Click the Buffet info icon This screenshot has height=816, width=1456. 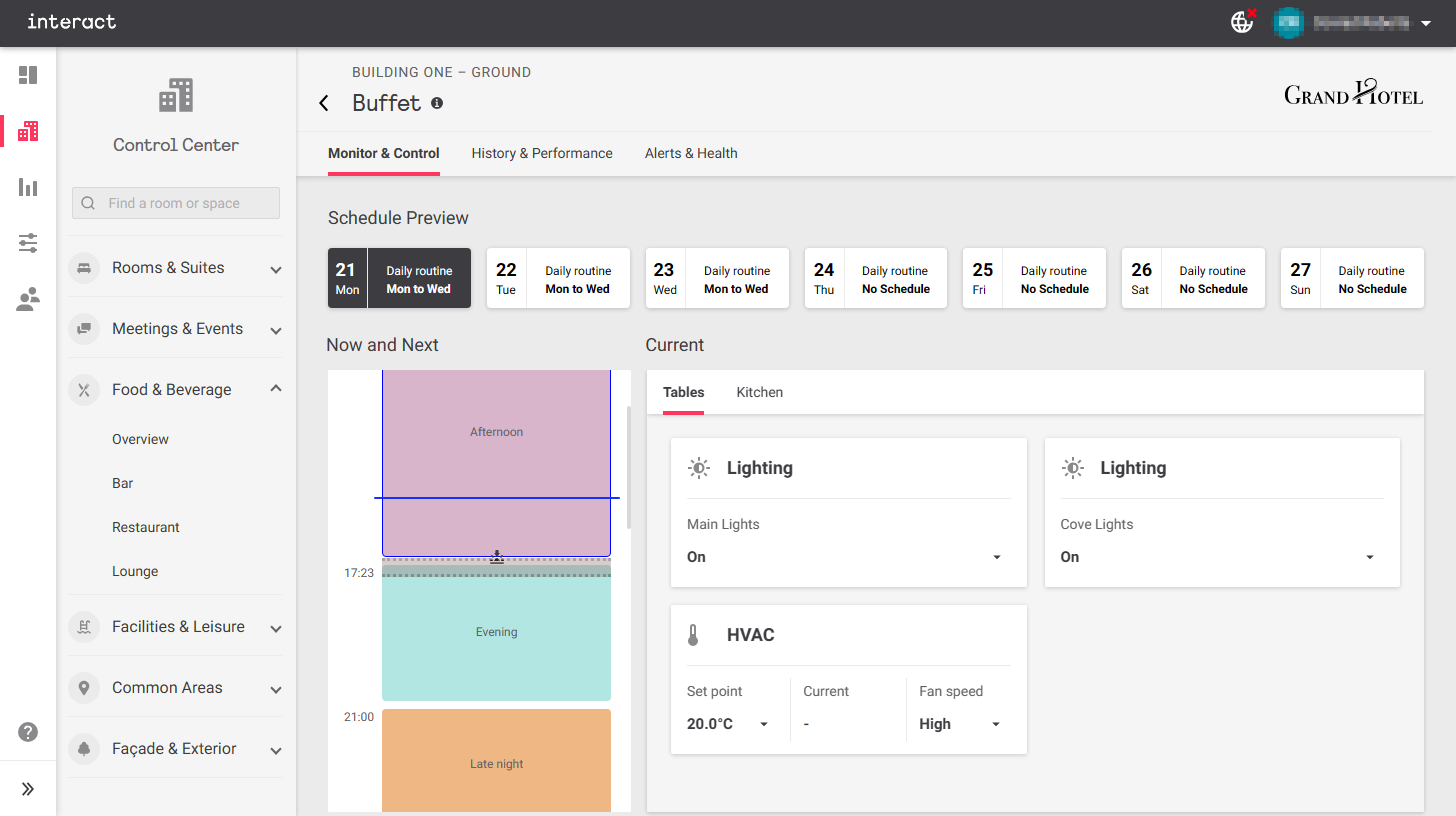(x=437, y=103)
